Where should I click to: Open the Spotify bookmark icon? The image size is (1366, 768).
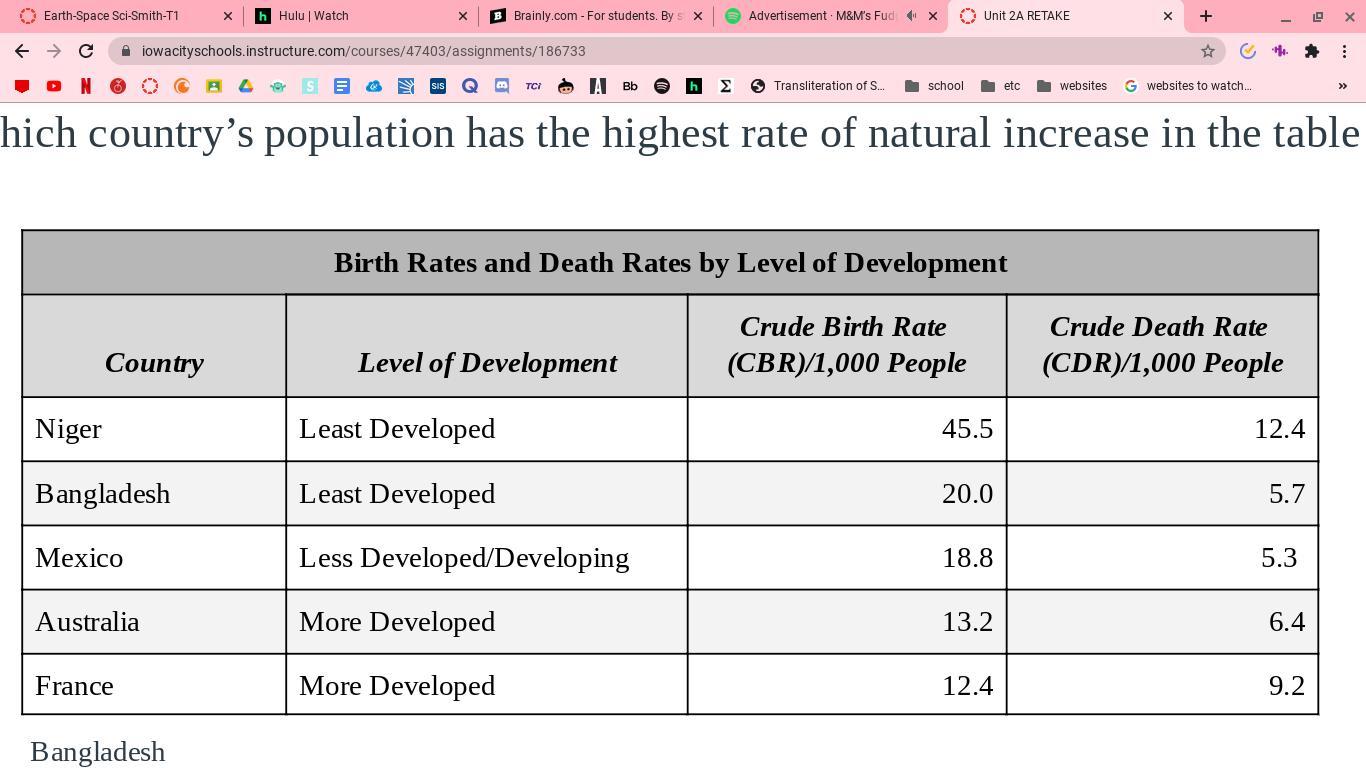662,86
